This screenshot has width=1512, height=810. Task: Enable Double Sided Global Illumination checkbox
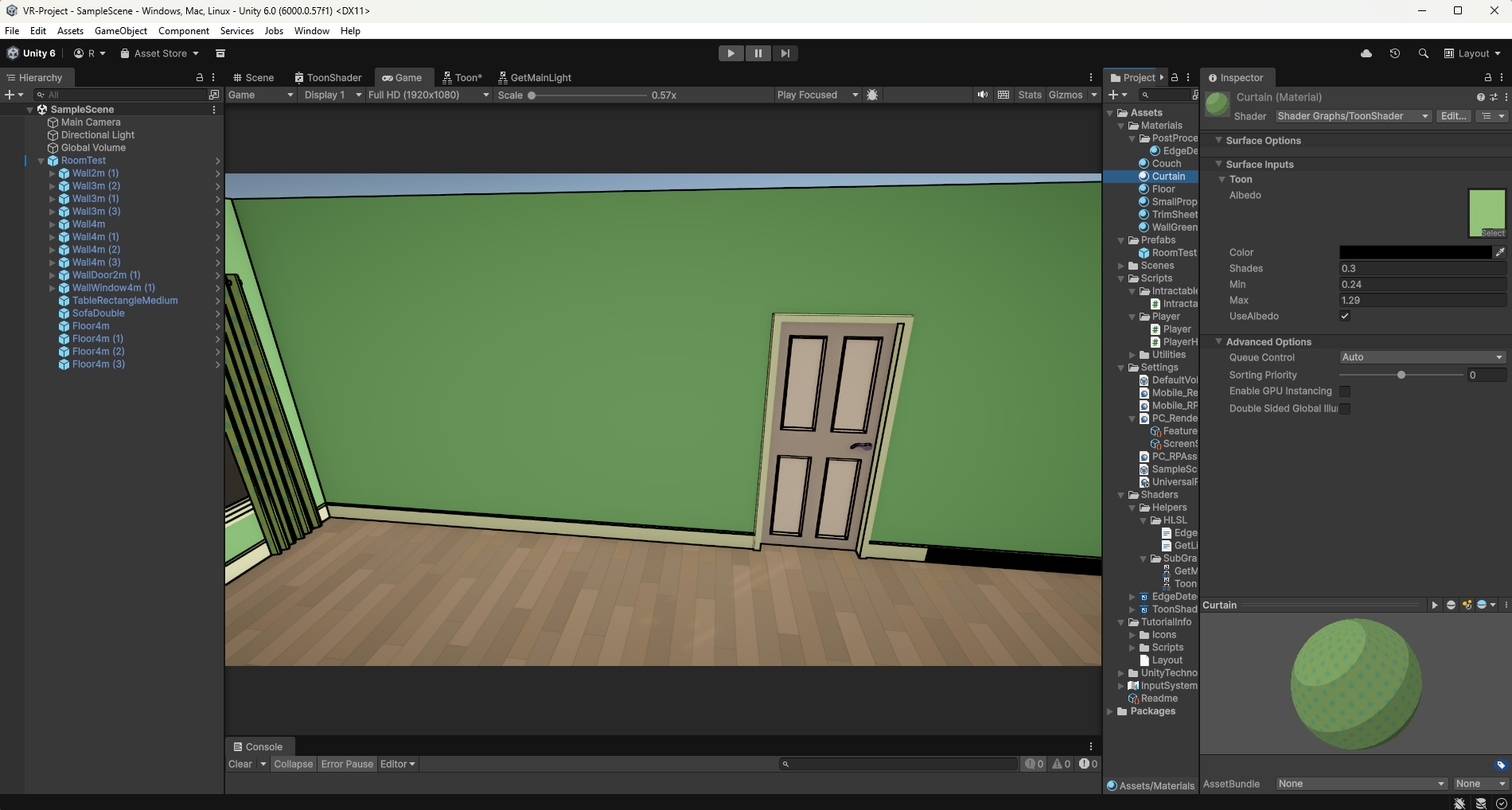[x=1345, y=409]
